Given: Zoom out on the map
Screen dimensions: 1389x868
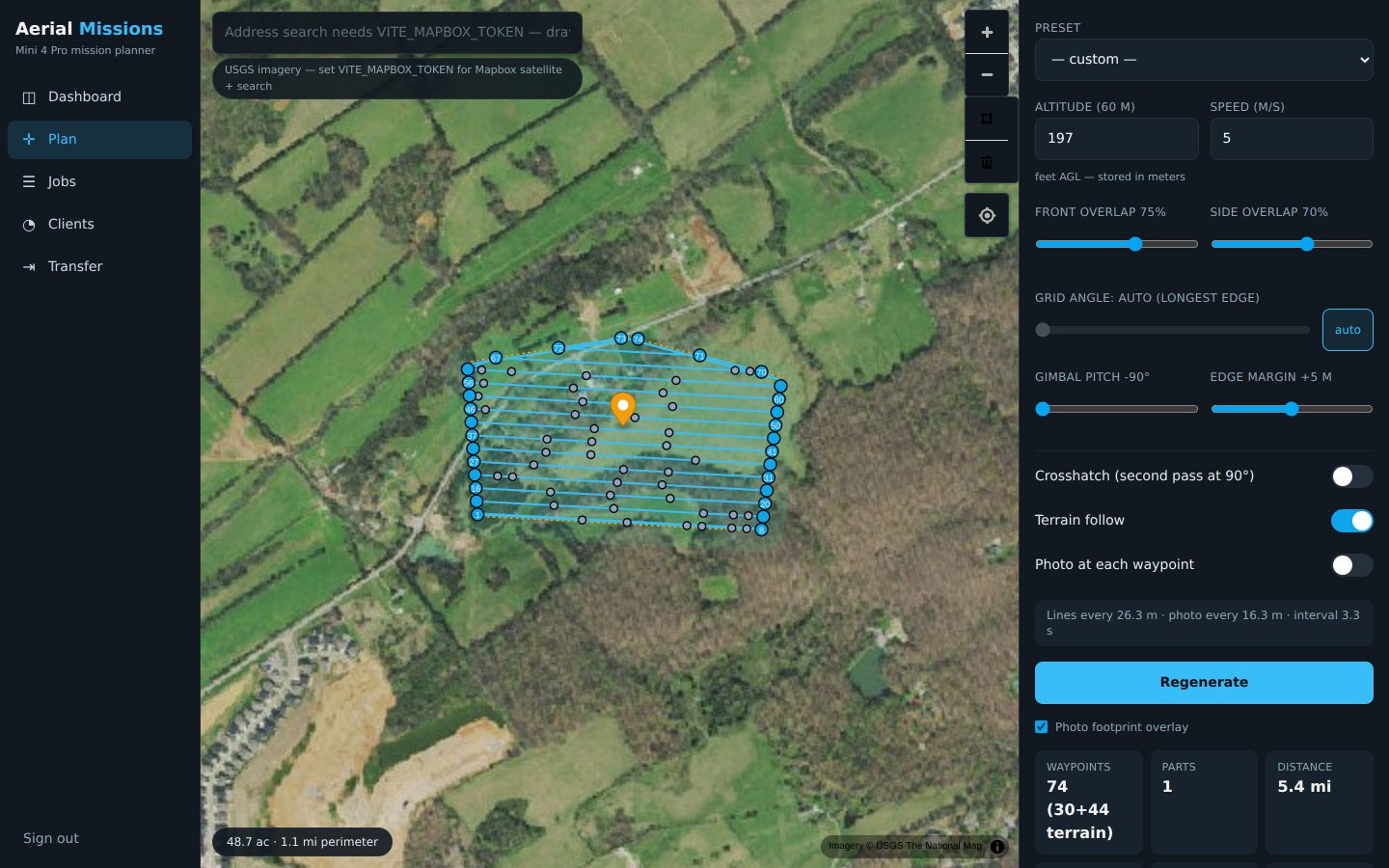Looking at the screenshot, I should (x=987, y=74).
